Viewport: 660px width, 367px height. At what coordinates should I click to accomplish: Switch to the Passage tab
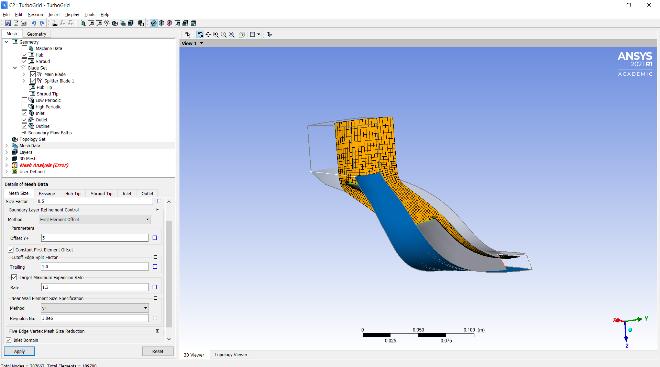click(x=47, y=194)
